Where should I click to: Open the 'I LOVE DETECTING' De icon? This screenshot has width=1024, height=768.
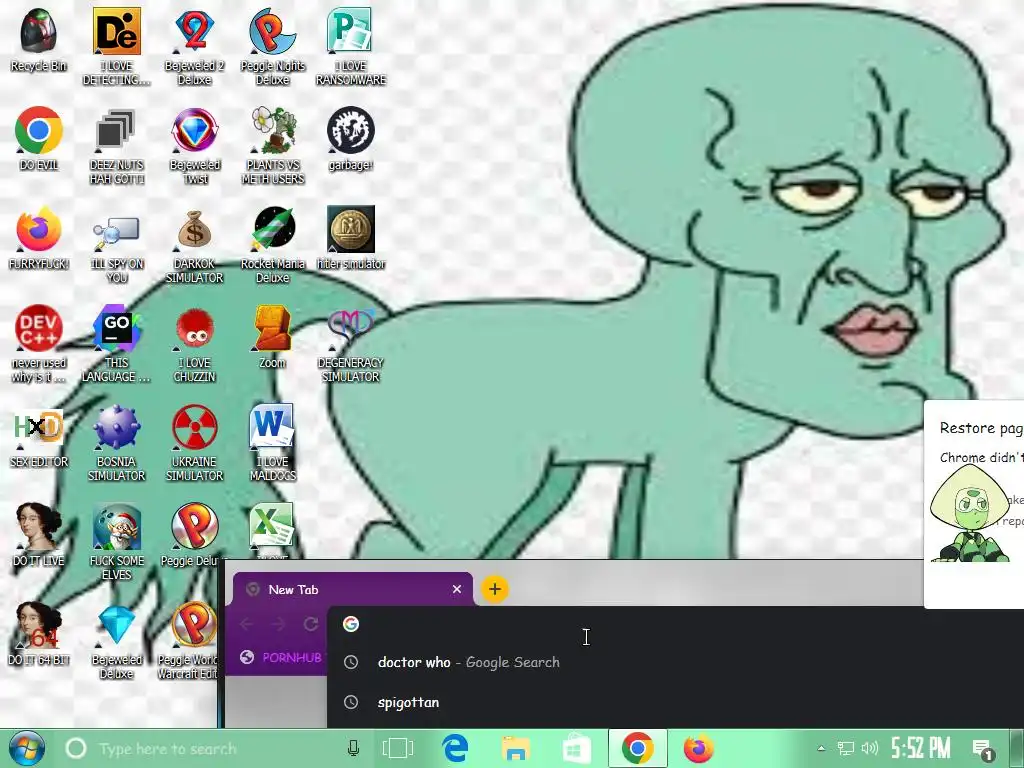[116, 46]
